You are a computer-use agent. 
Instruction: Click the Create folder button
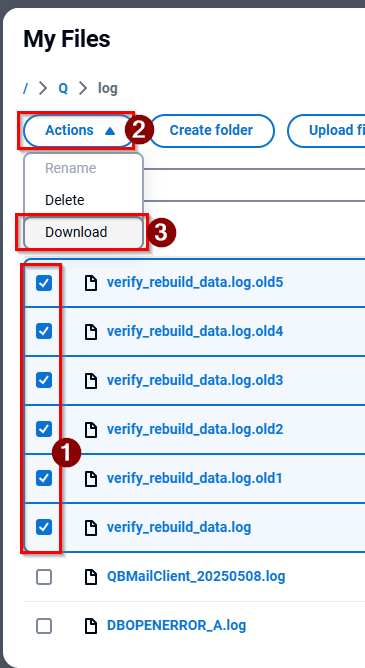(x=212, y=130)
